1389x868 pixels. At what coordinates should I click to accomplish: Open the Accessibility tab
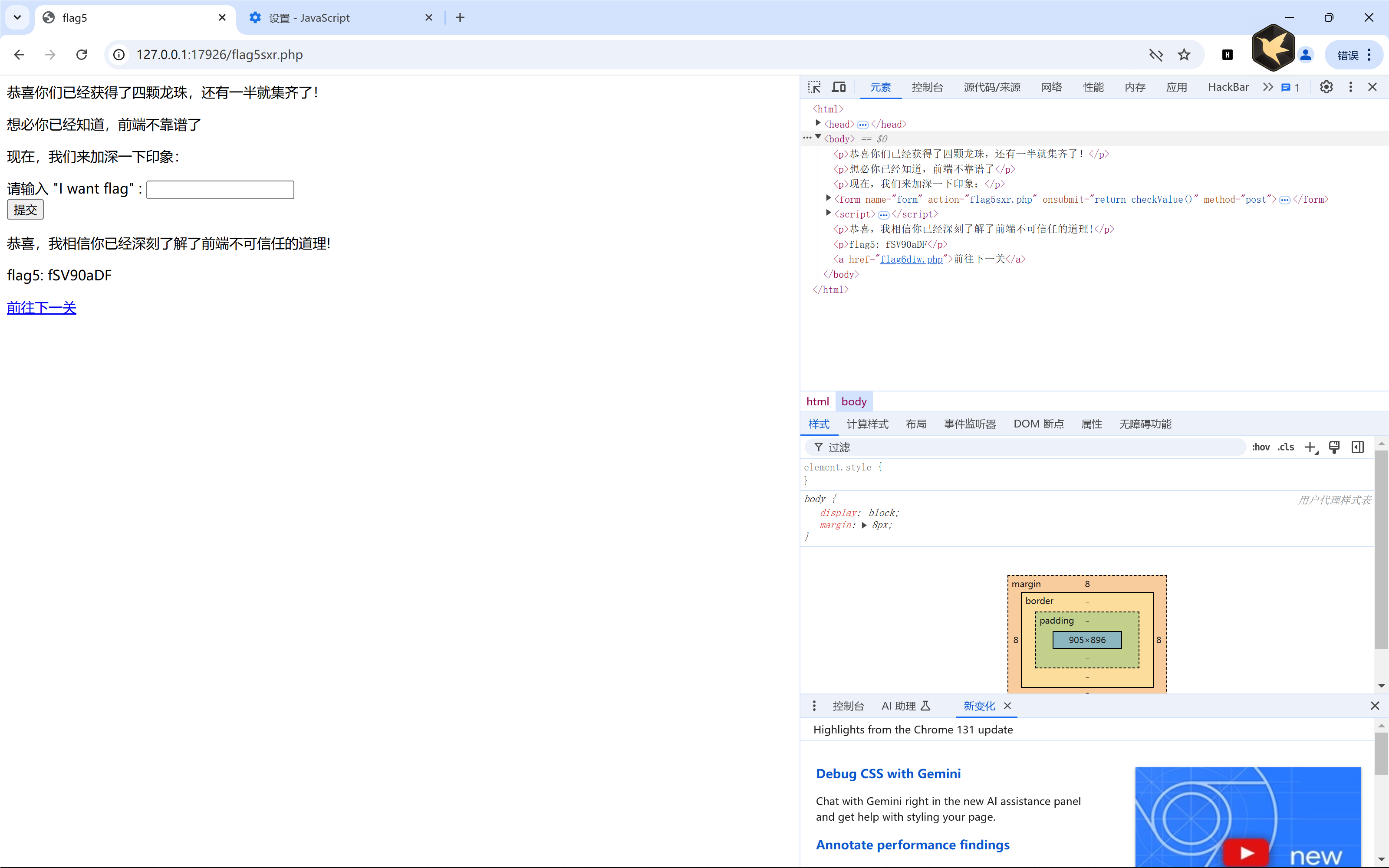(1145, 424)
